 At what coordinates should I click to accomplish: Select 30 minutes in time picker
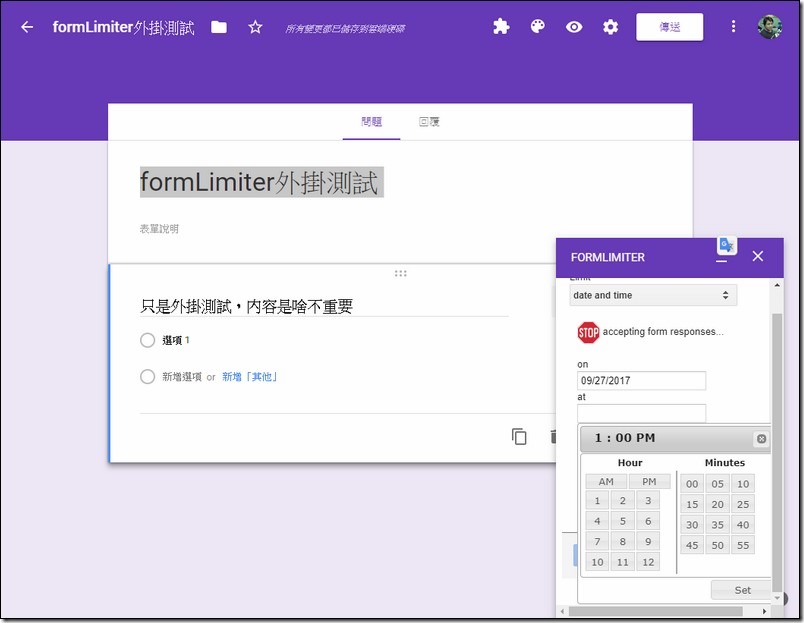692,525
